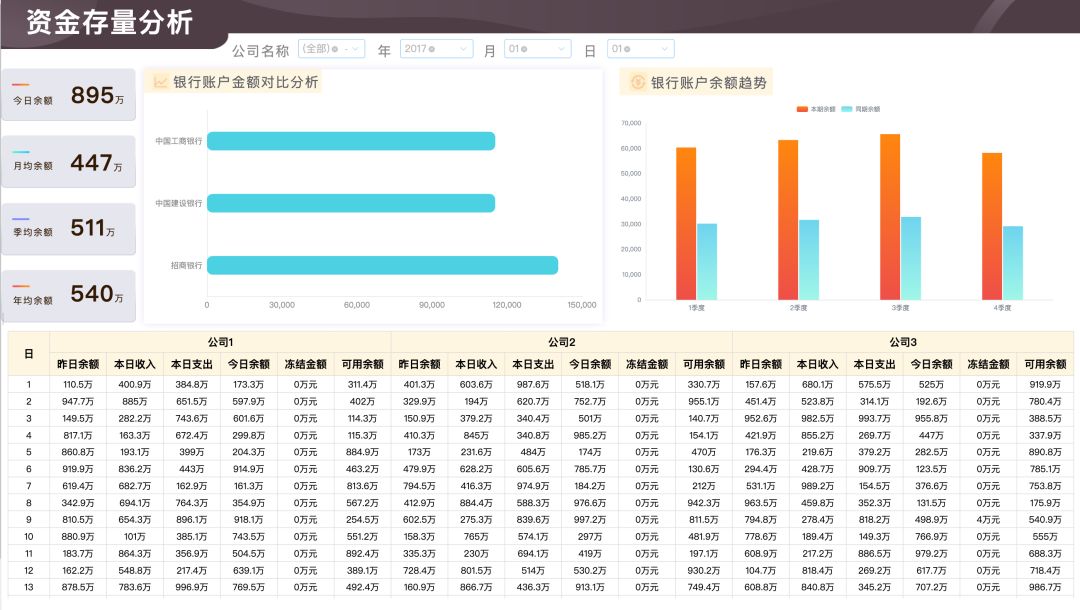1080x610 pixels.
Task: Click 公司1 昨日余额 column header
Action: click(78, 364)
